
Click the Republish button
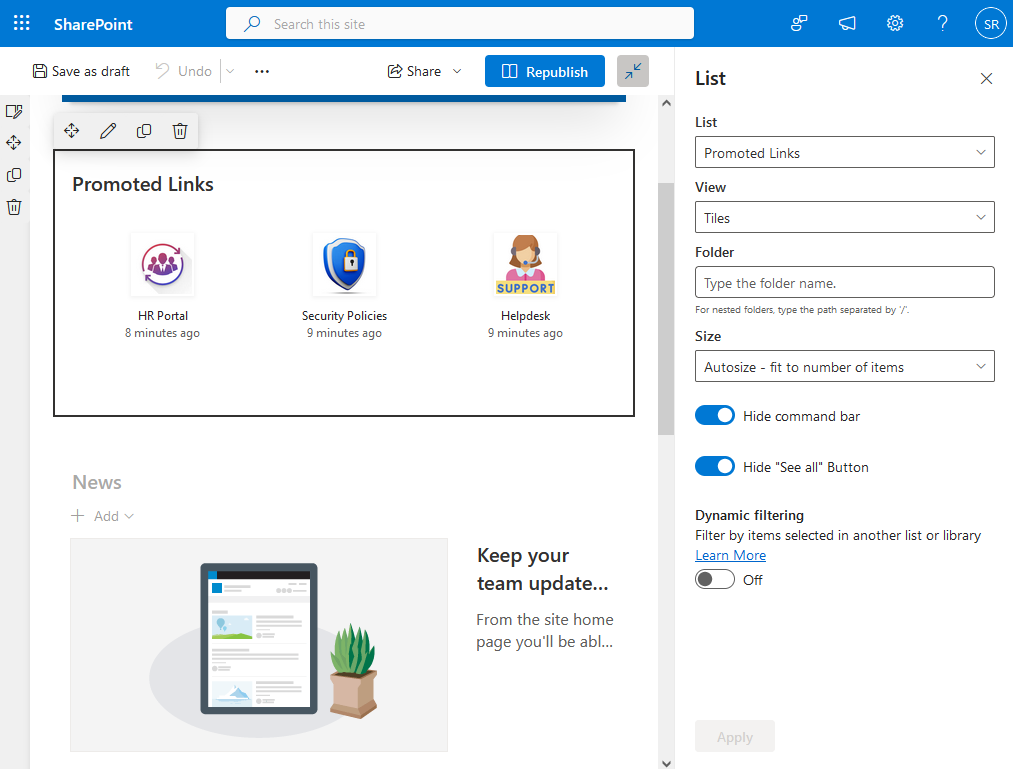(x=545, y=71)
